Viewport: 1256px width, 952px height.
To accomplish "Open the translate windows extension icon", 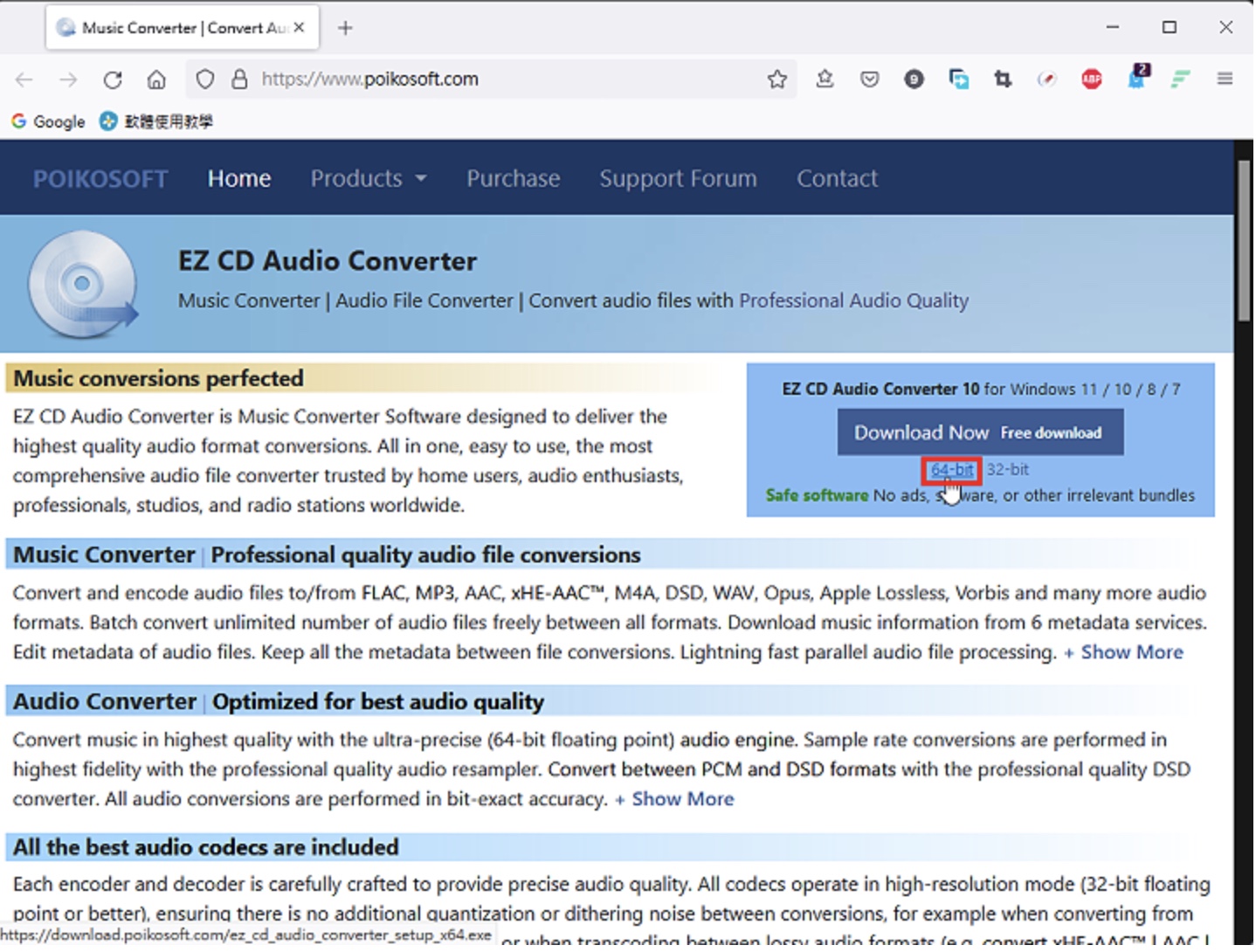I will tap(959, 79).
